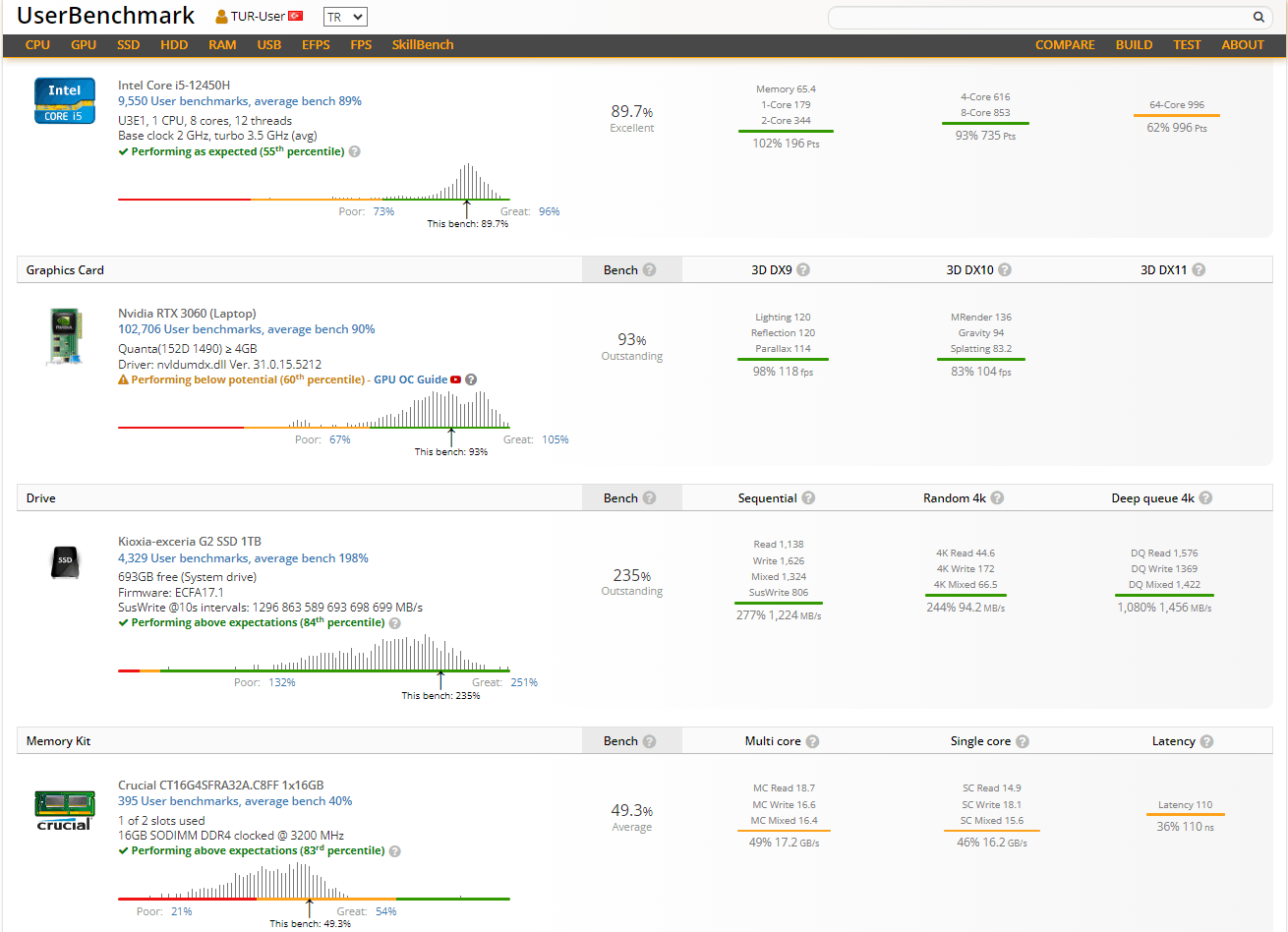The height and width of the screenshot is (932, 1288).
Task: Open help icon next to 3D DX9
Action: (803, 269)
